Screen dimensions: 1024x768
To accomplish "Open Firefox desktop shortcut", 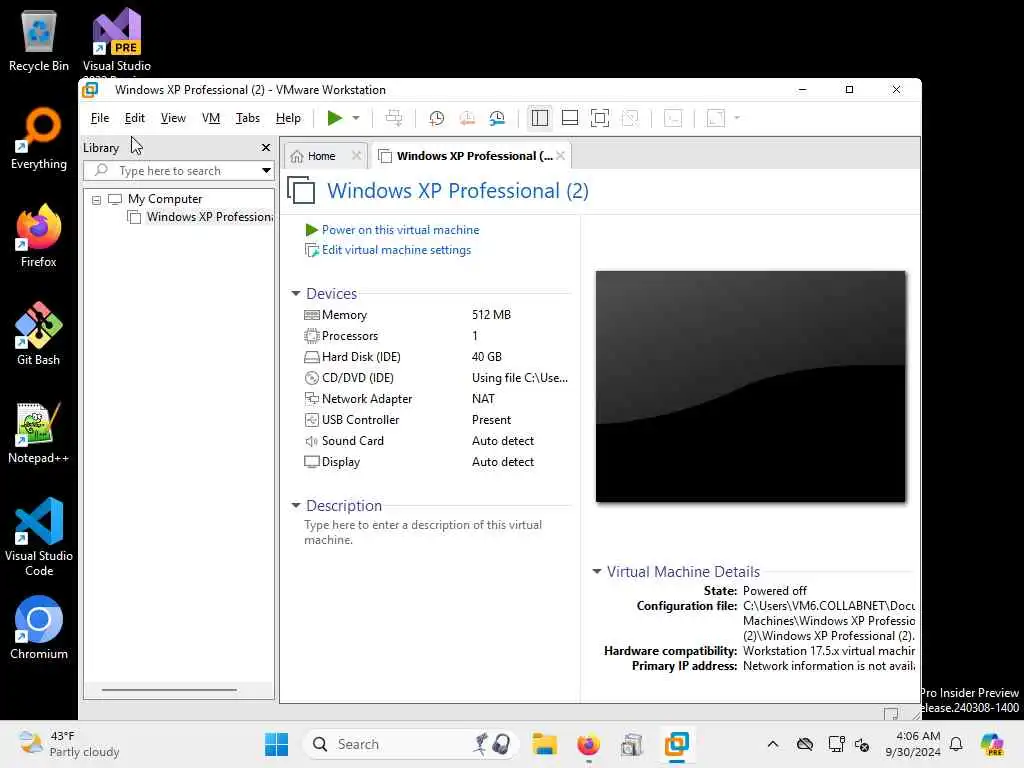I will pyautogui.click(x=39, y=236).
